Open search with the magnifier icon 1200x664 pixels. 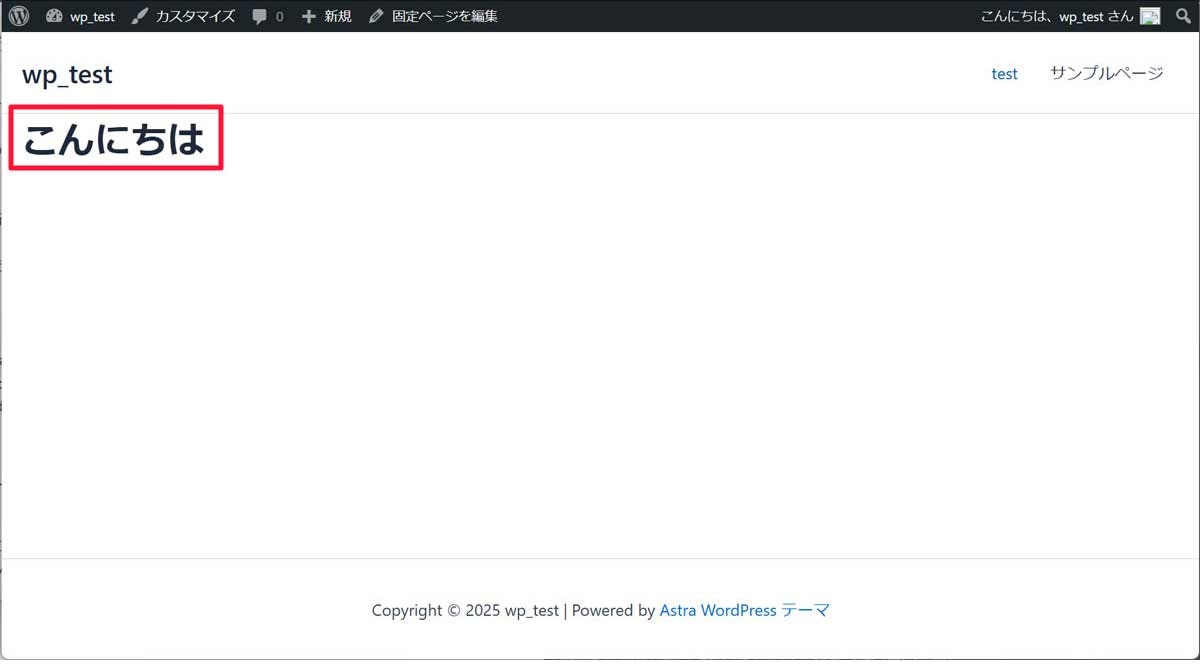point(1182,15)
